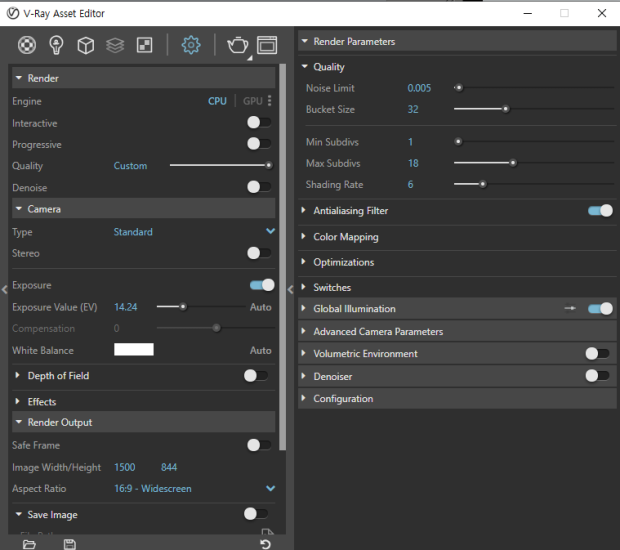
Task: Select the CPU render engine
Action: pos(217,101)
